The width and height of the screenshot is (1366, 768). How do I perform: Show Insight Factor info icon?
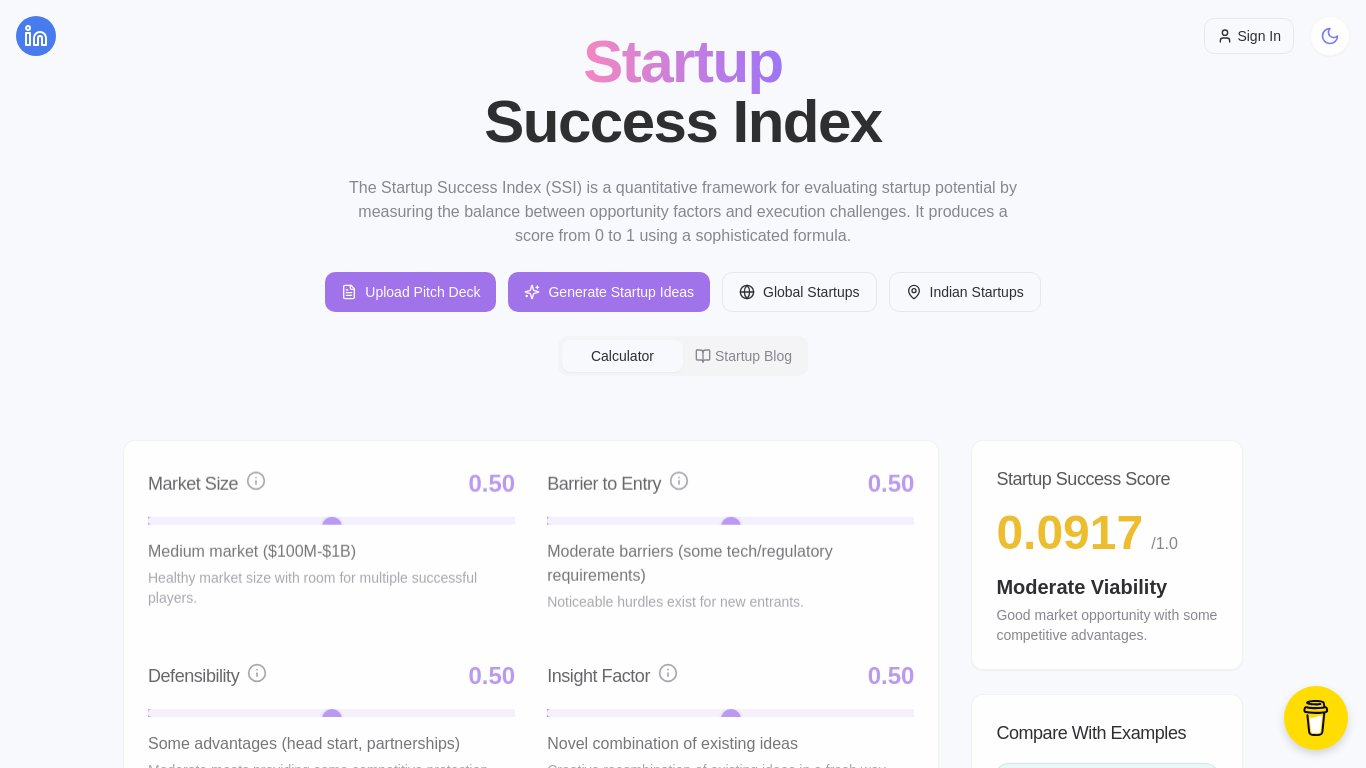point(668,673)
